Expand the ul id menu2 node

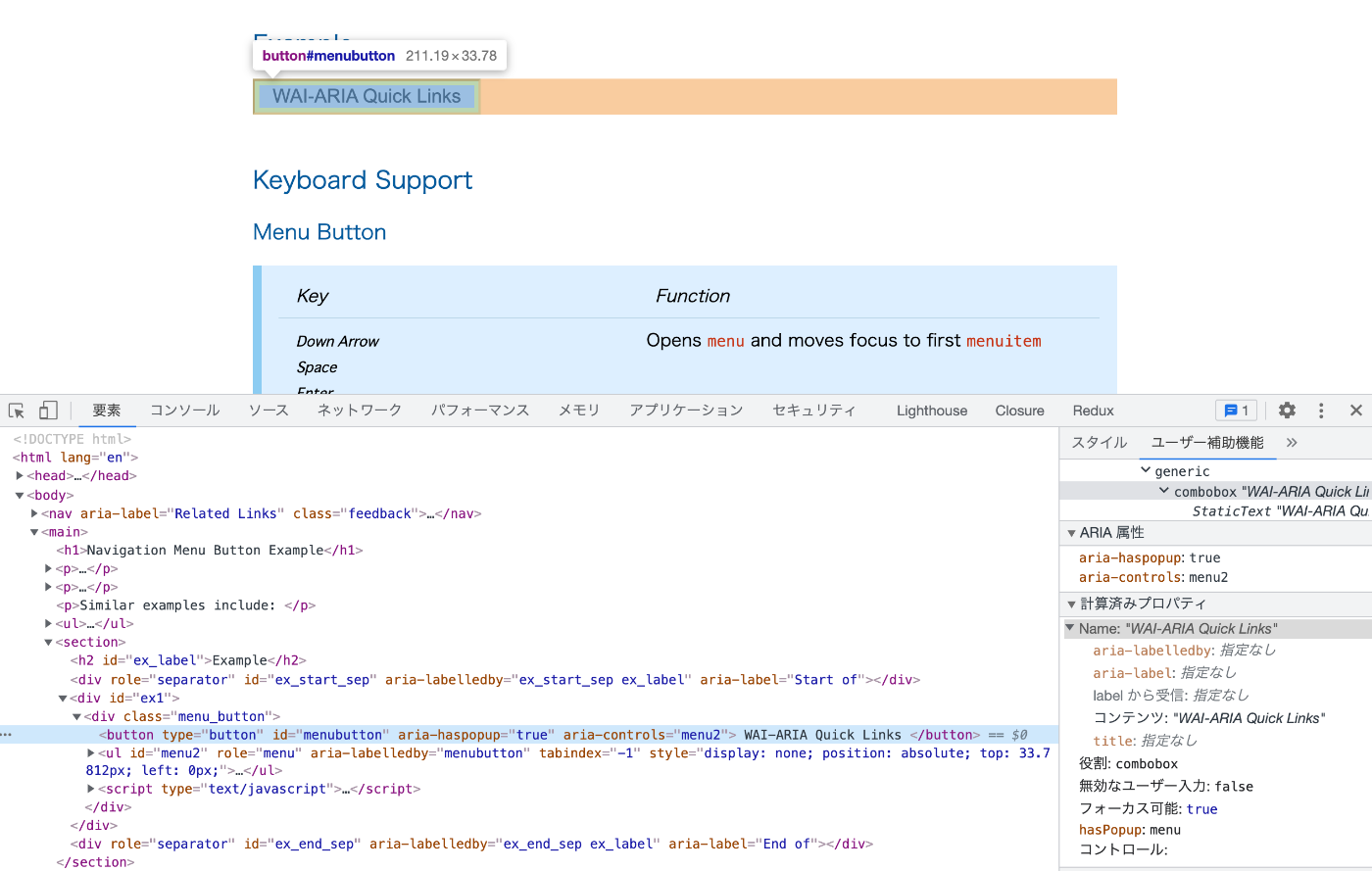pos(91,752)
